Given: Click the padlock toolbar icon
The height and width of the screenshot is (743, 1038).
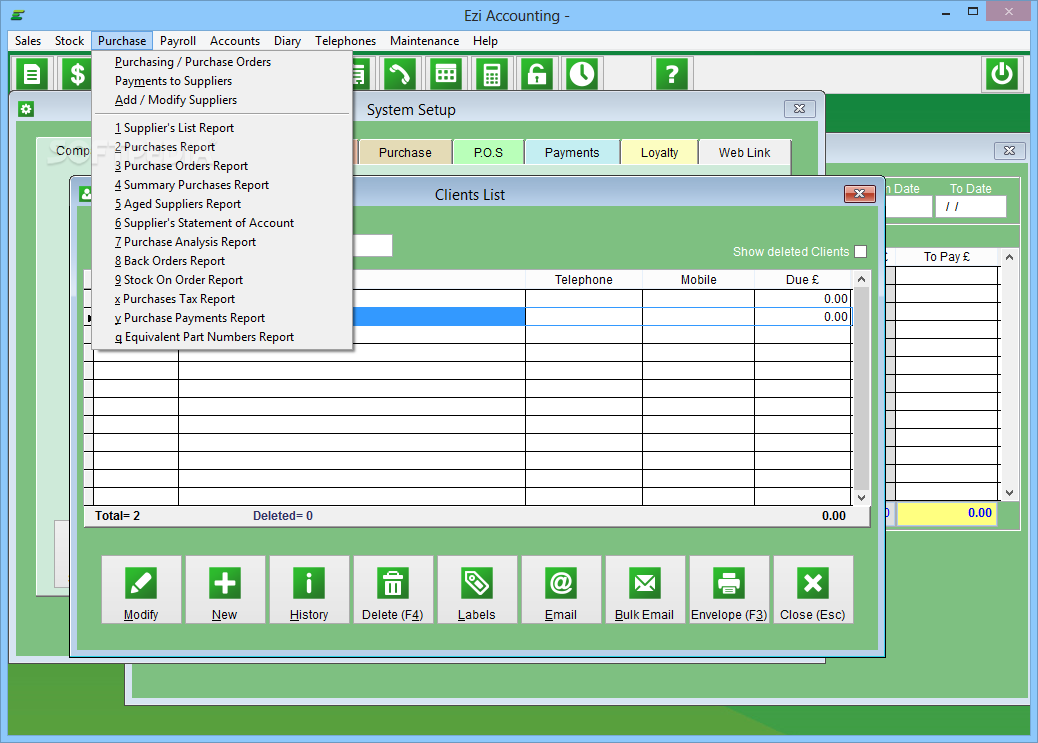Looking at the screenshot, I should click(537, 74).
